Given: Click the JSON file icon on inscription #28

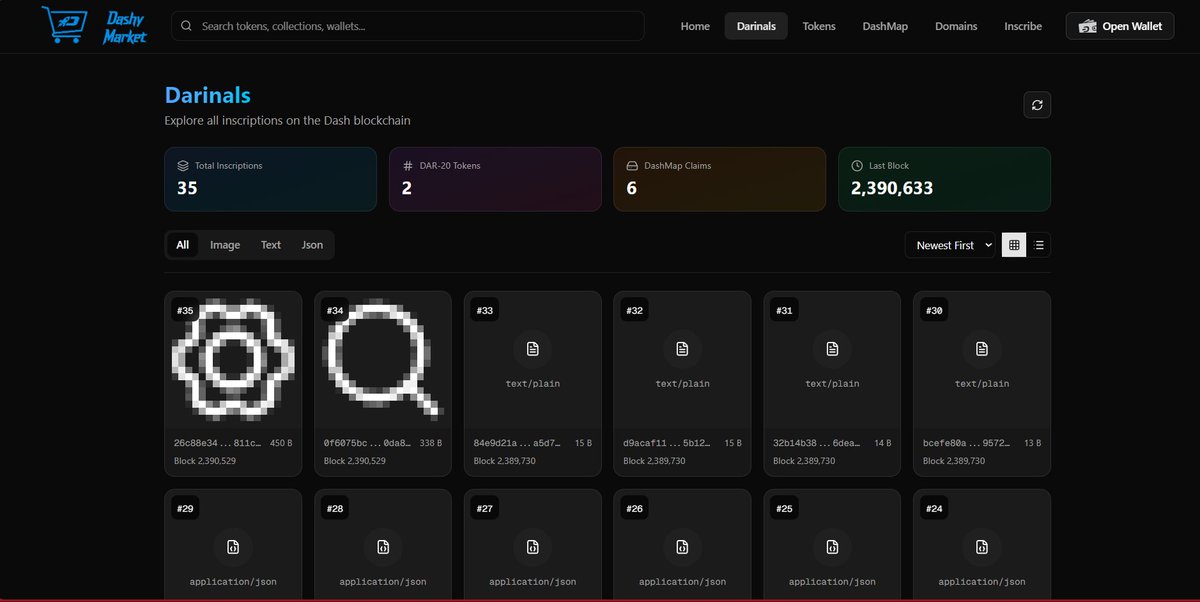Looking at the screenshot, I should coord(382,547).
